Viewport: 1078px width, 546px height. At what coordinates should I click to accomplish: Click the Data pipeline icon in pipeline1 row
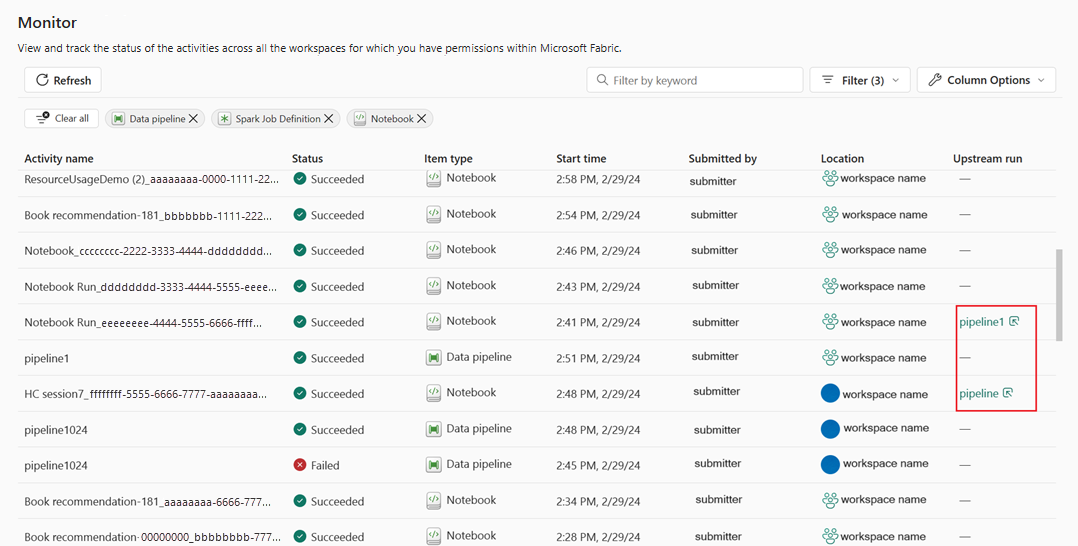[433, 357]
